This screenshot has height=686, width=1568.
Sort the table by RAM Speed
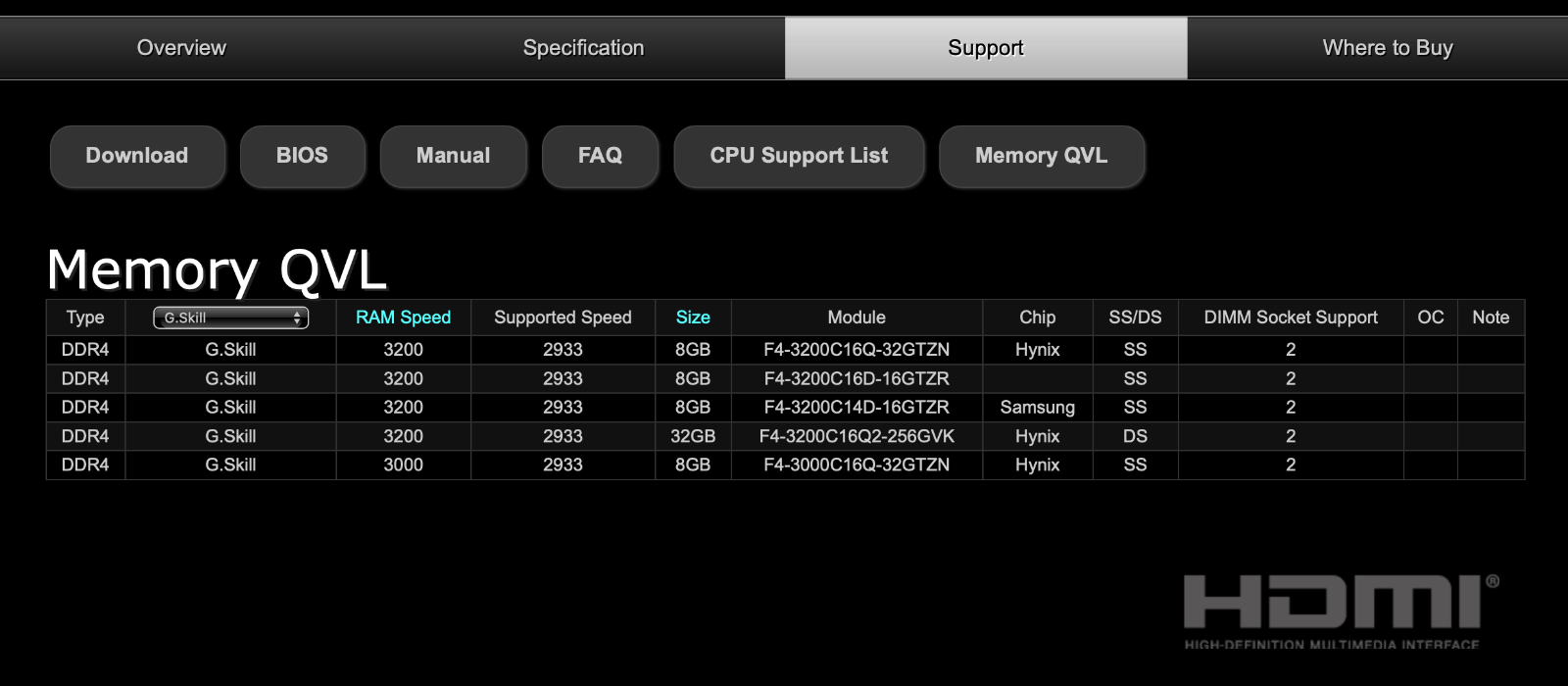click(x=403, y=318)
